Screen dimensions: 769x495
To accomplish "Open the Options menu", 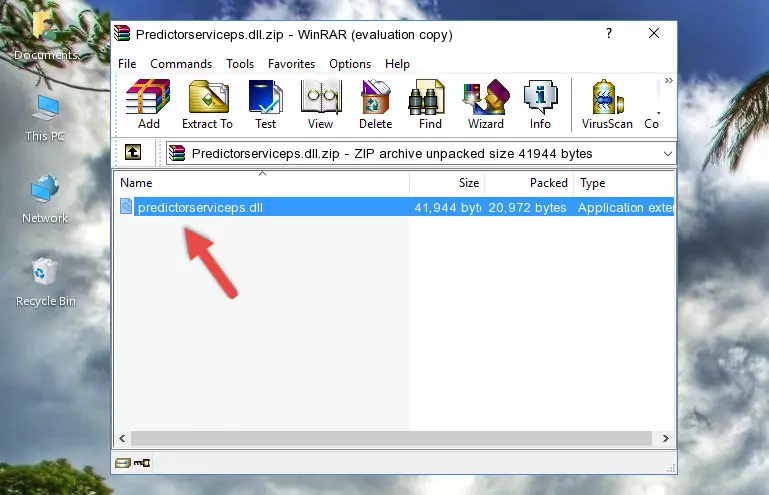I will tap(350, 64).
